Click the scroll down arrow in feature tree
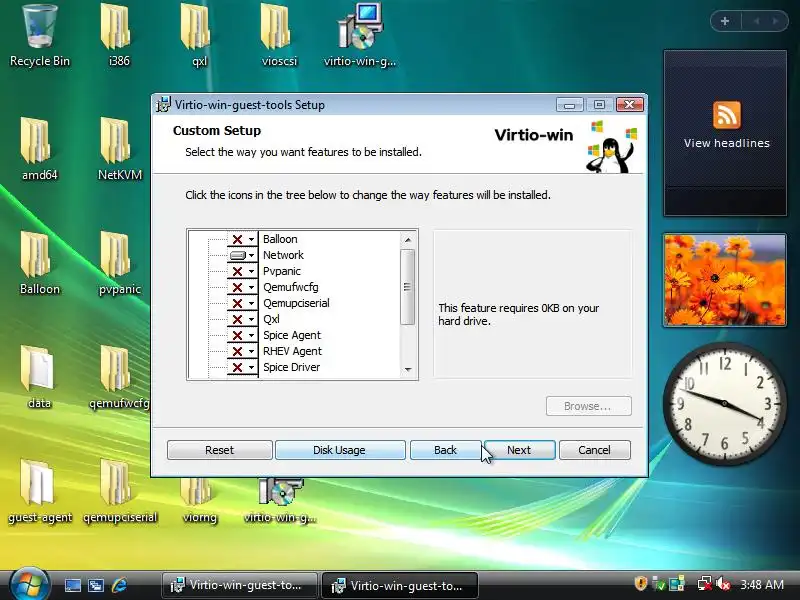Image resolution: width=800 pixels, height=600 pixels. pyautogui.click(x=408, y=369)
